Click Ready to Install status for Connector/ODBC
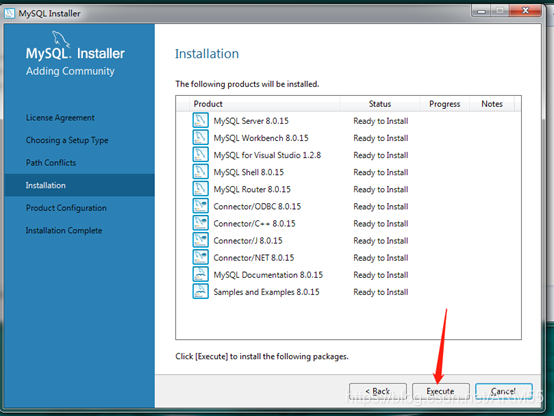Viewport: 554px width, 416px height. 381,206
